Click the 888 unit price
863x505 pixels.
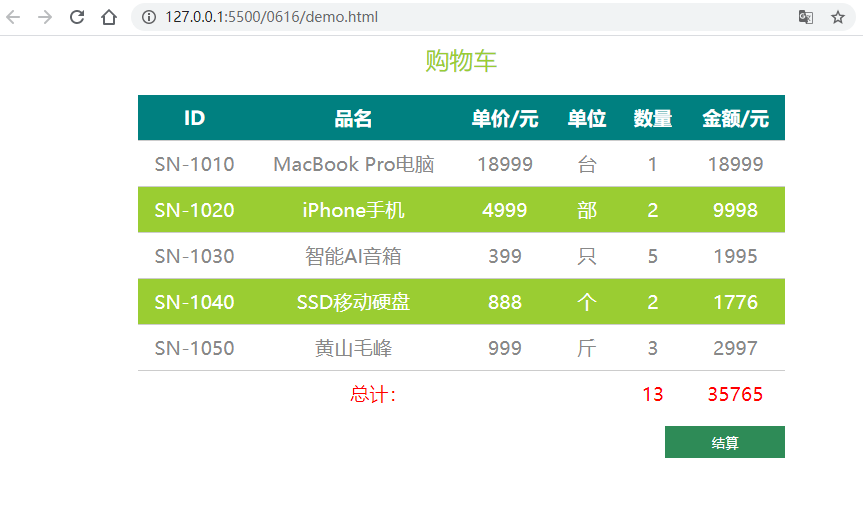(505, 301)
